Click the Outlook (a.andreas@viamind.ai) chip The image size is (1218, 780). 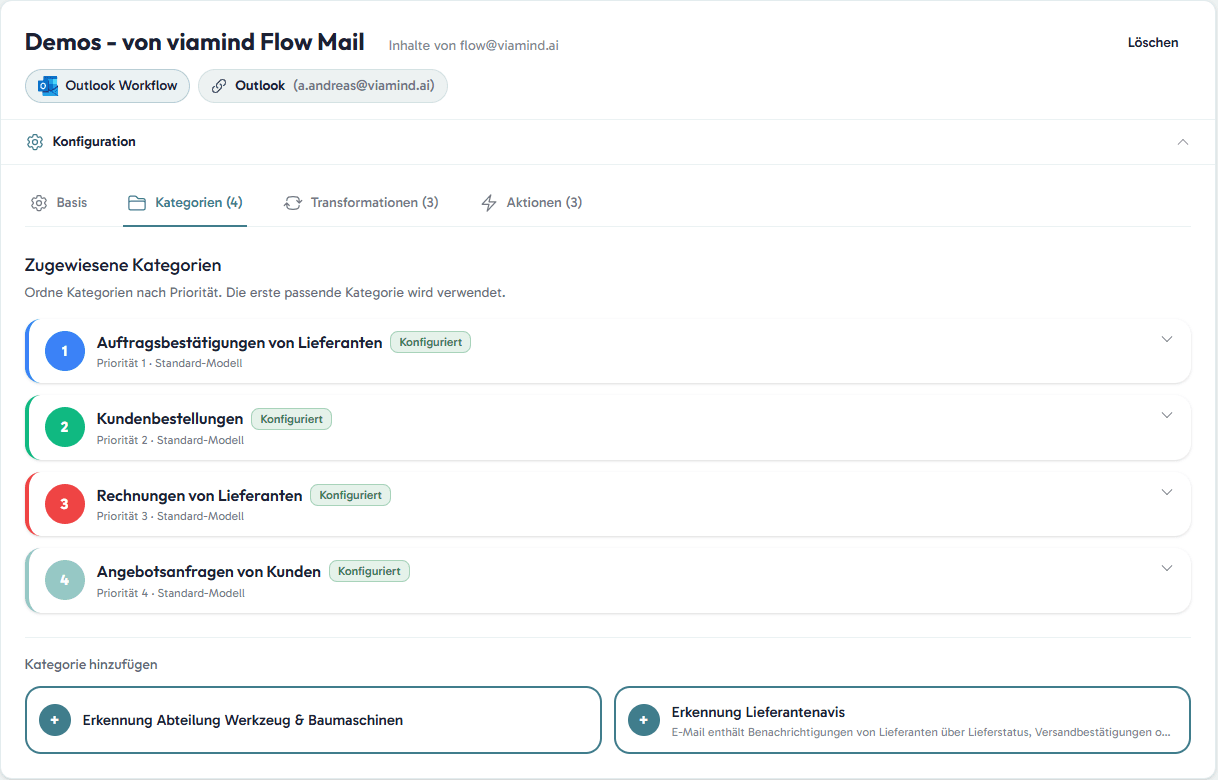point(322,86)
